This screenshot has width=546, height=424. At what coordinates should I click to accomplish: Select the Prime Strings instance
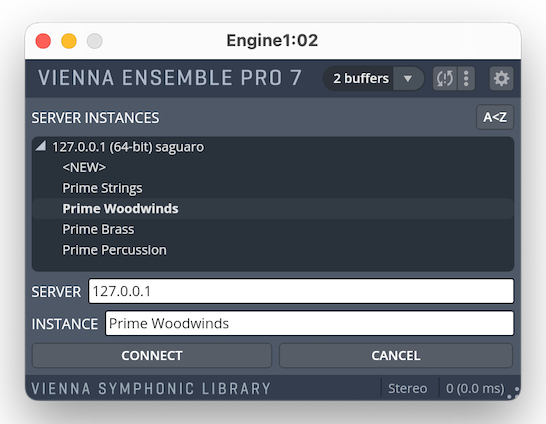(102, 188)
